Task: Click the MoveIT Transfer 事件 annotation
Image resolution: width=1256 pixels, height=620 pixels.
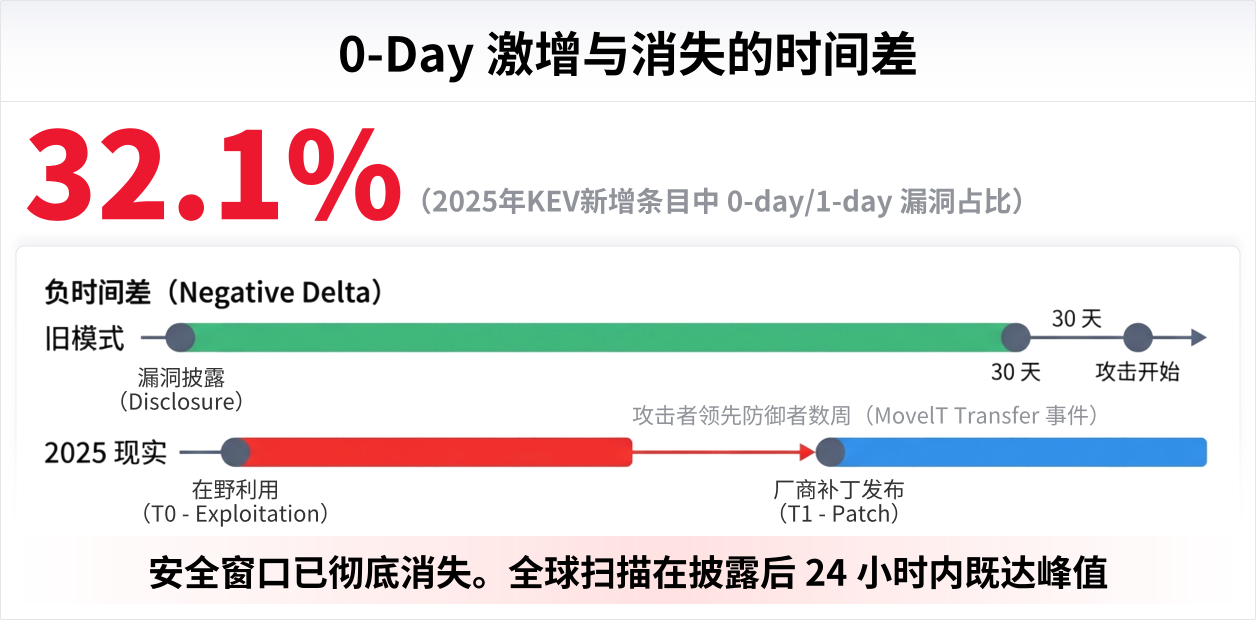Action: click(866, 415)
